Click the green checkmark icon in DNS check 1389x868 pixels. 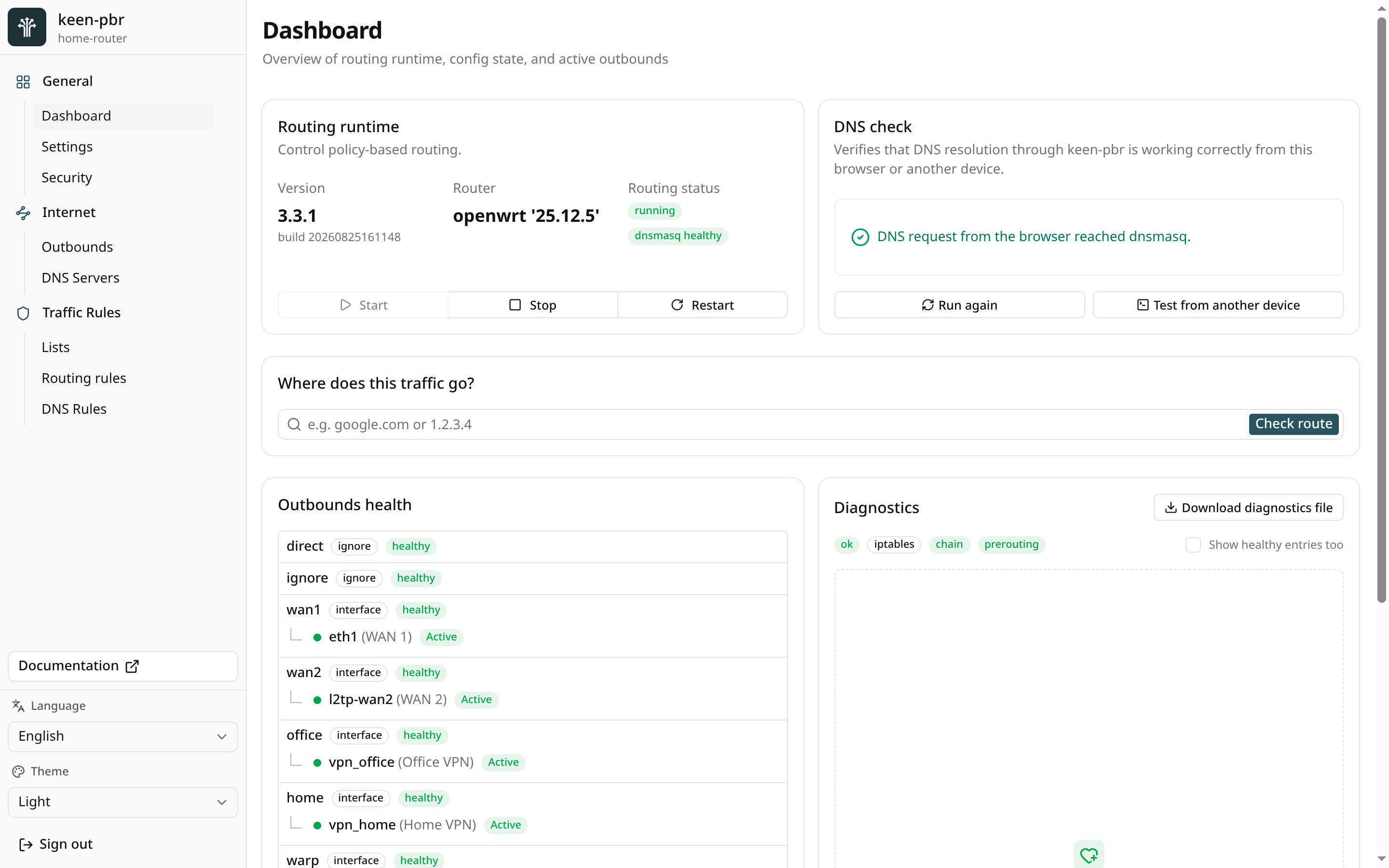coord(860,237)
